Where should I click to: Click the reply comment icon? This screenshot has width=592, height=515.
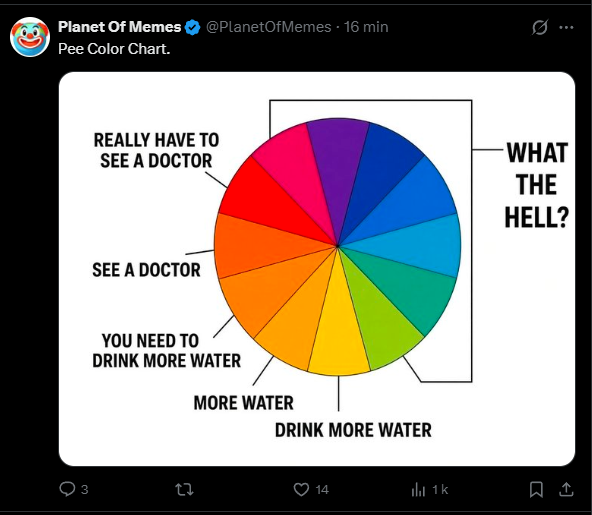67,489
